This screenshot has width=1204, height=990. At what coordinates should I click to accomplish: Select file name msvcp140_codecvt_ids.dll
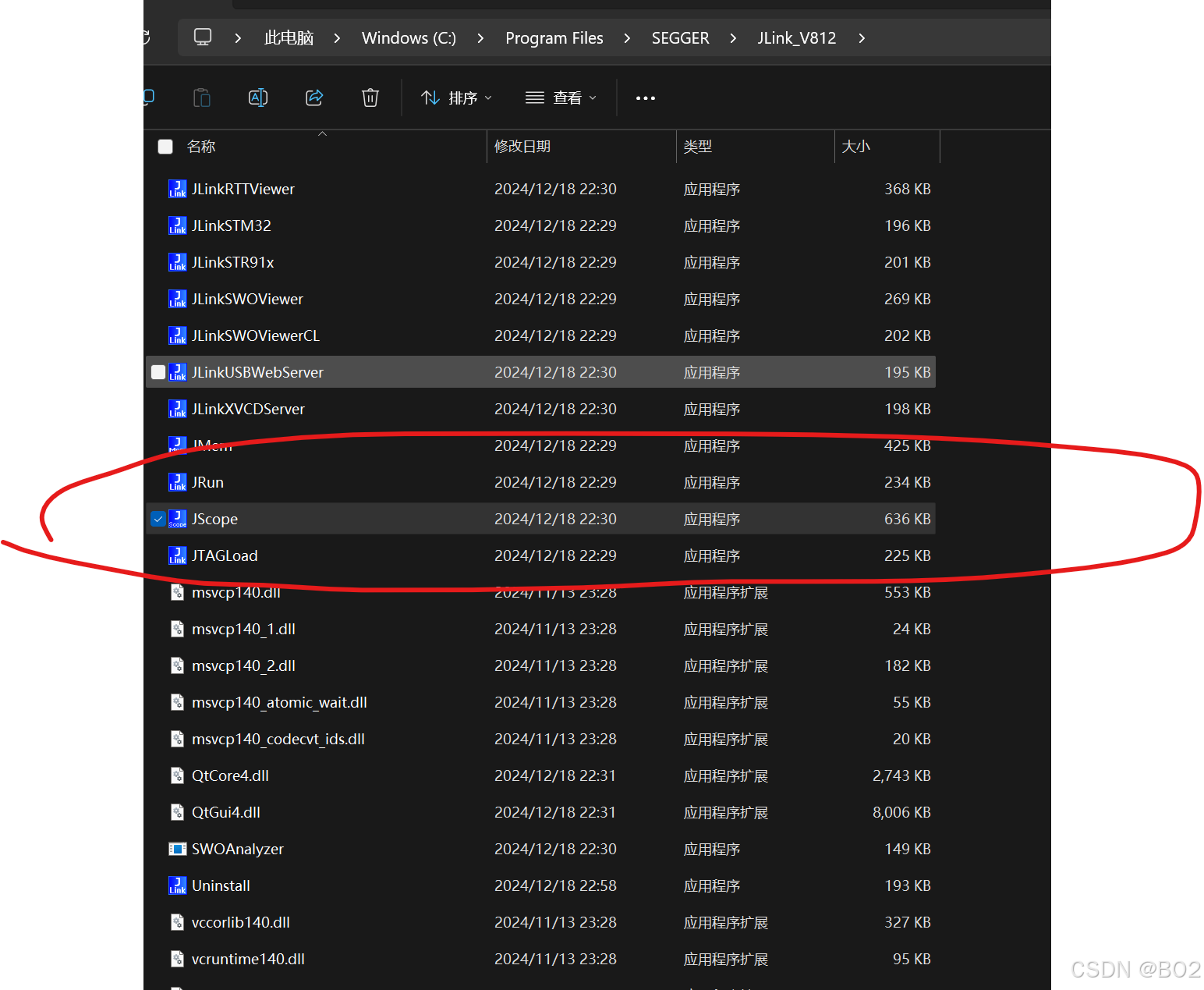tap(278, 739)
